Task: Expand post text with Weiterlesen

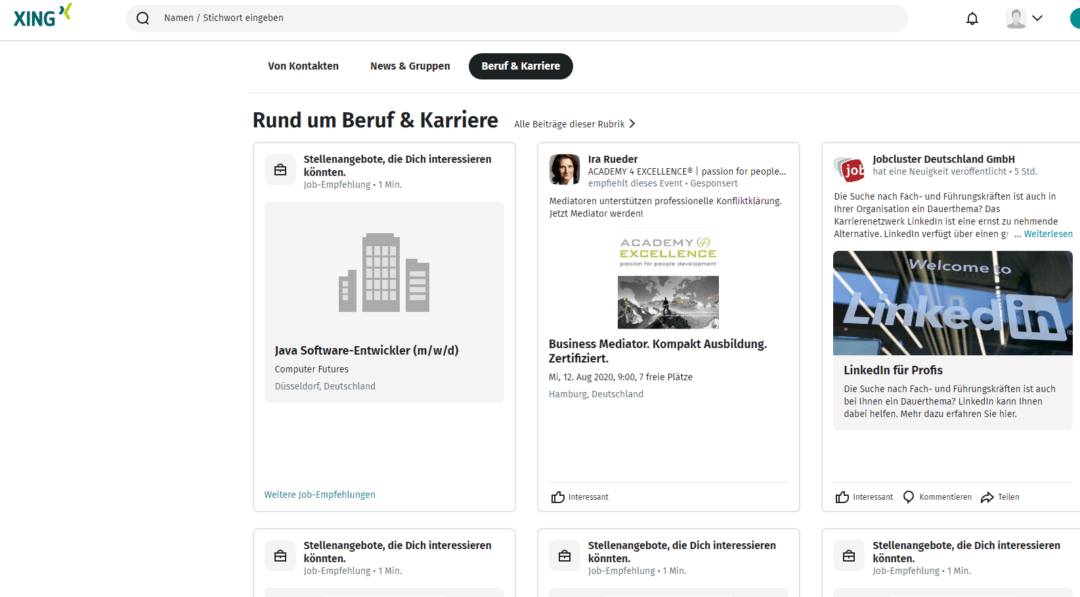Action: [1047, 234]
